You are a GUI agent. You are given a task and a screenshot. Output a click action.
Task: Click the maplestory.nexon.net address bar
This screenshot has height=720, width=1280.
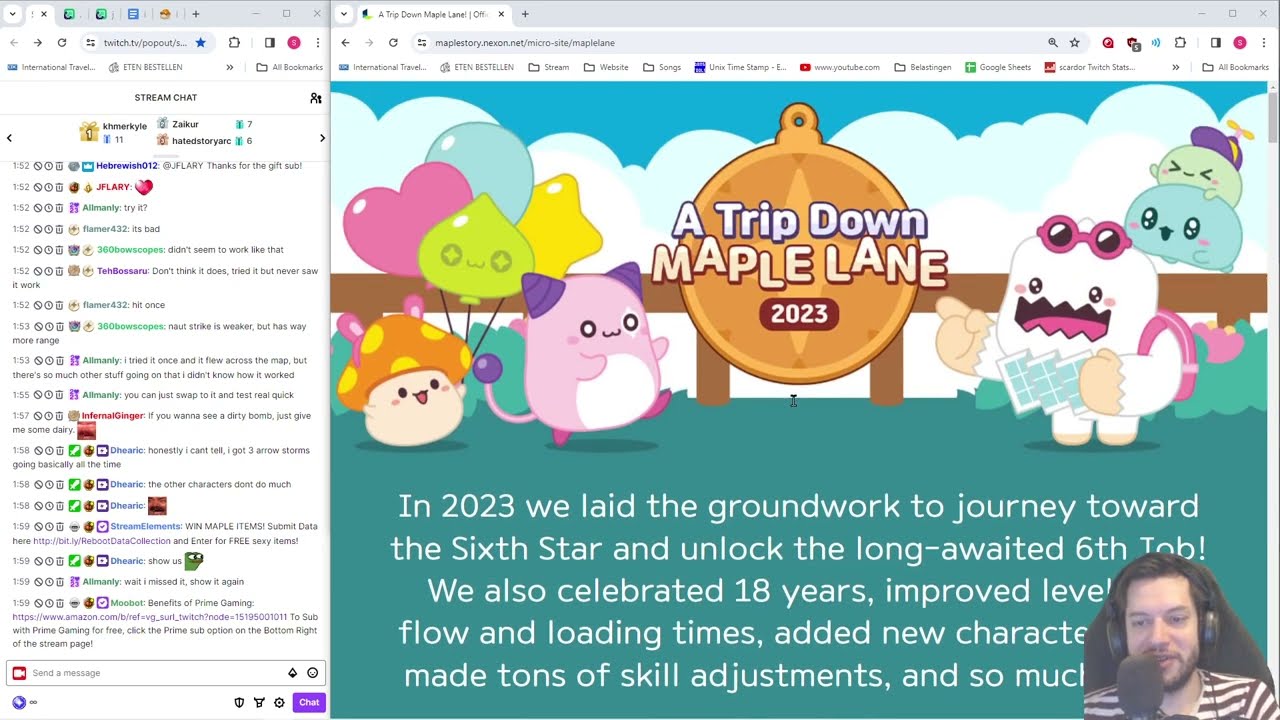click(x=730, y=43)
